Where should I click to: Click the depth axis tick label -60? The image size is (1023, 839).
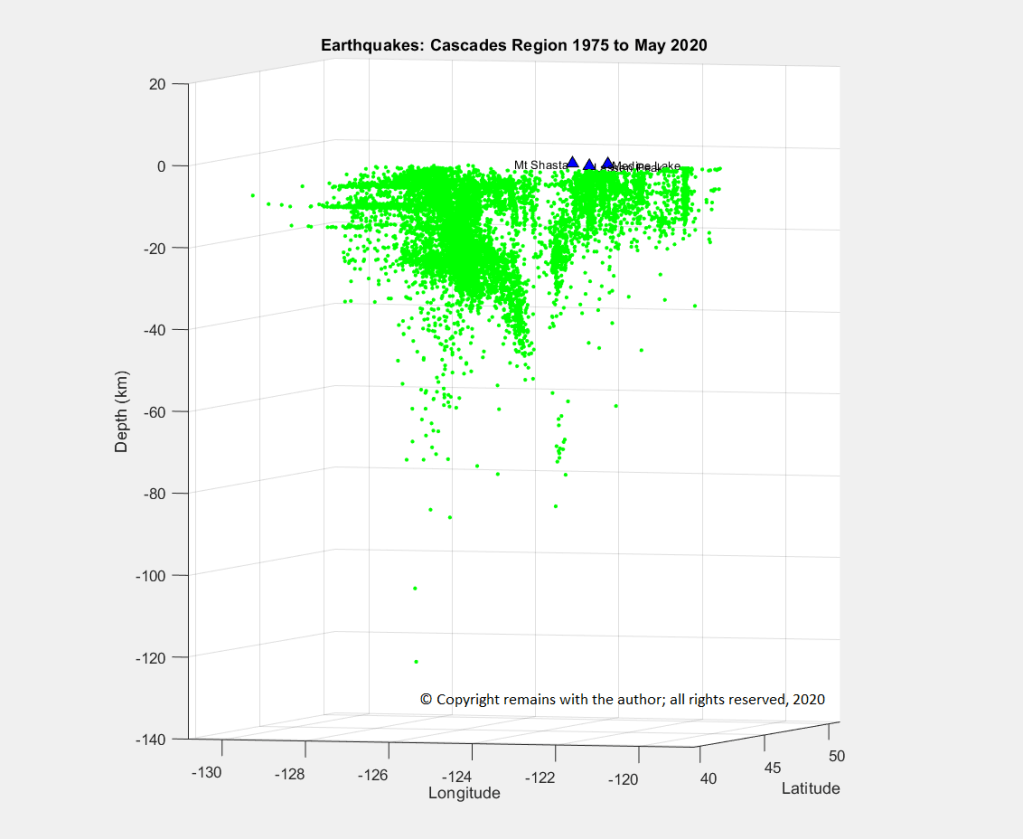tap(153, 411)
